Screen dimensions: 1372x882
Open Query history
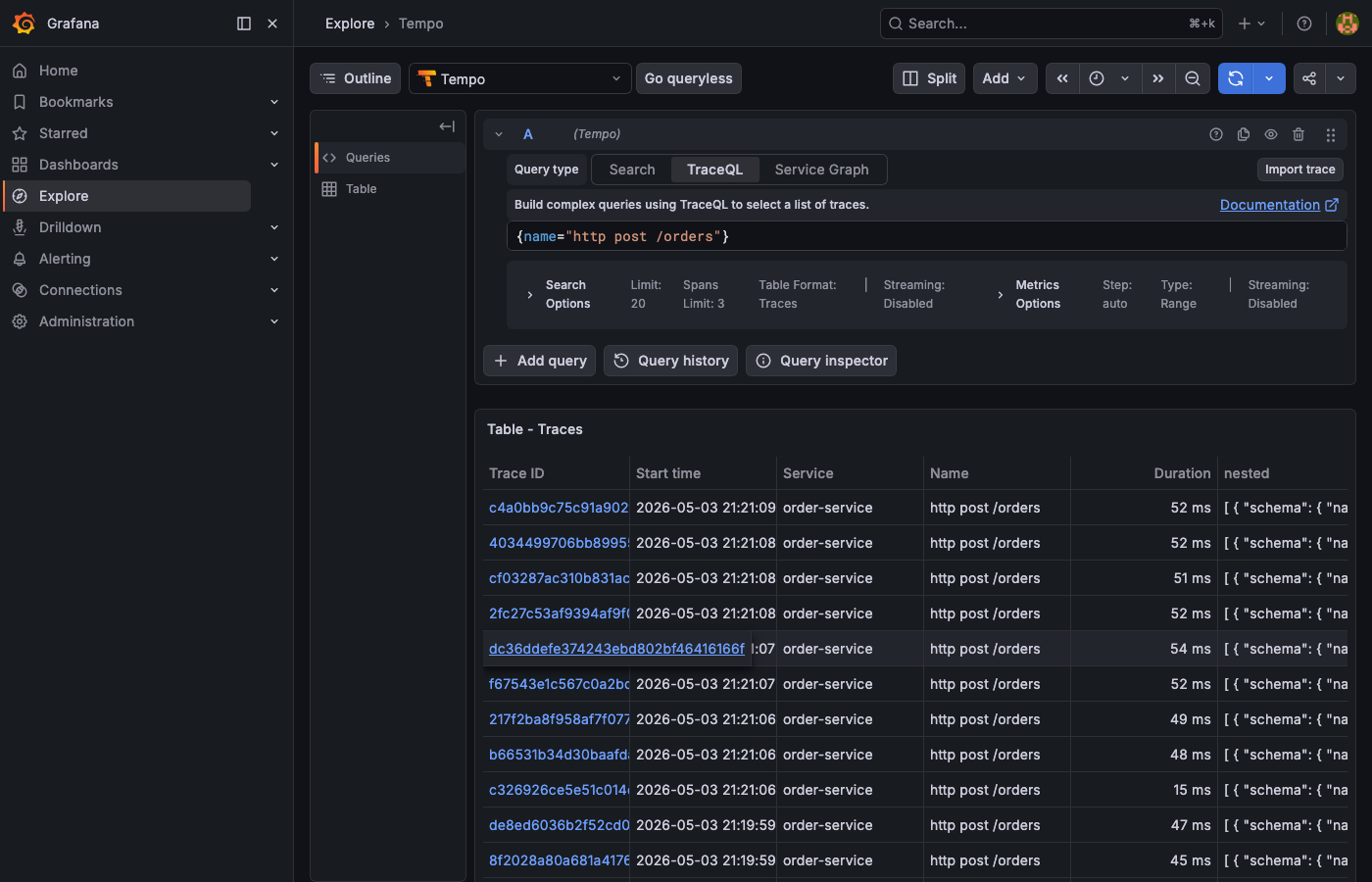672,361
